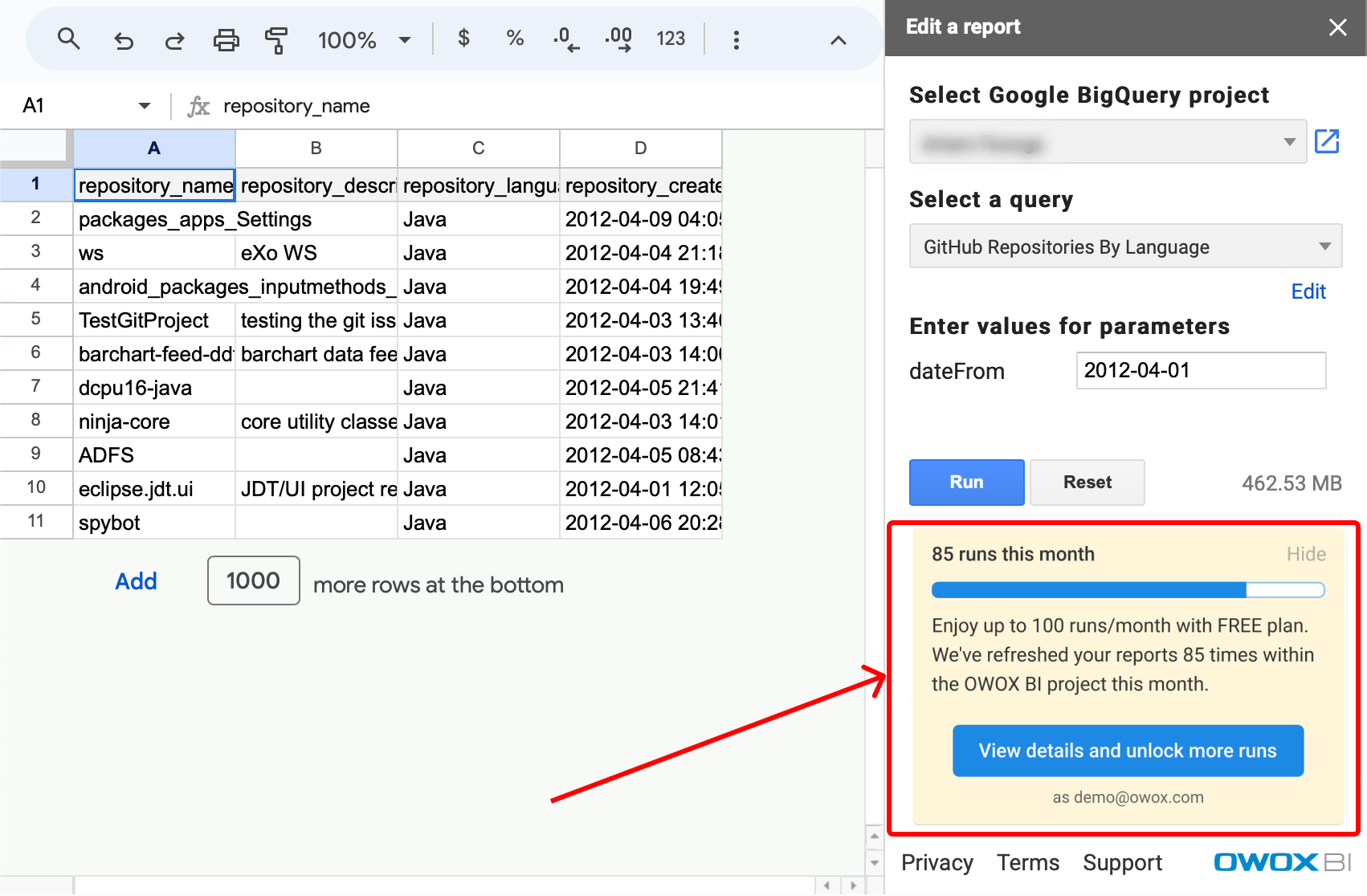1367x896 pixels.
Task: Click the vertical scrollbar down arrow
Action: (875, 863)
